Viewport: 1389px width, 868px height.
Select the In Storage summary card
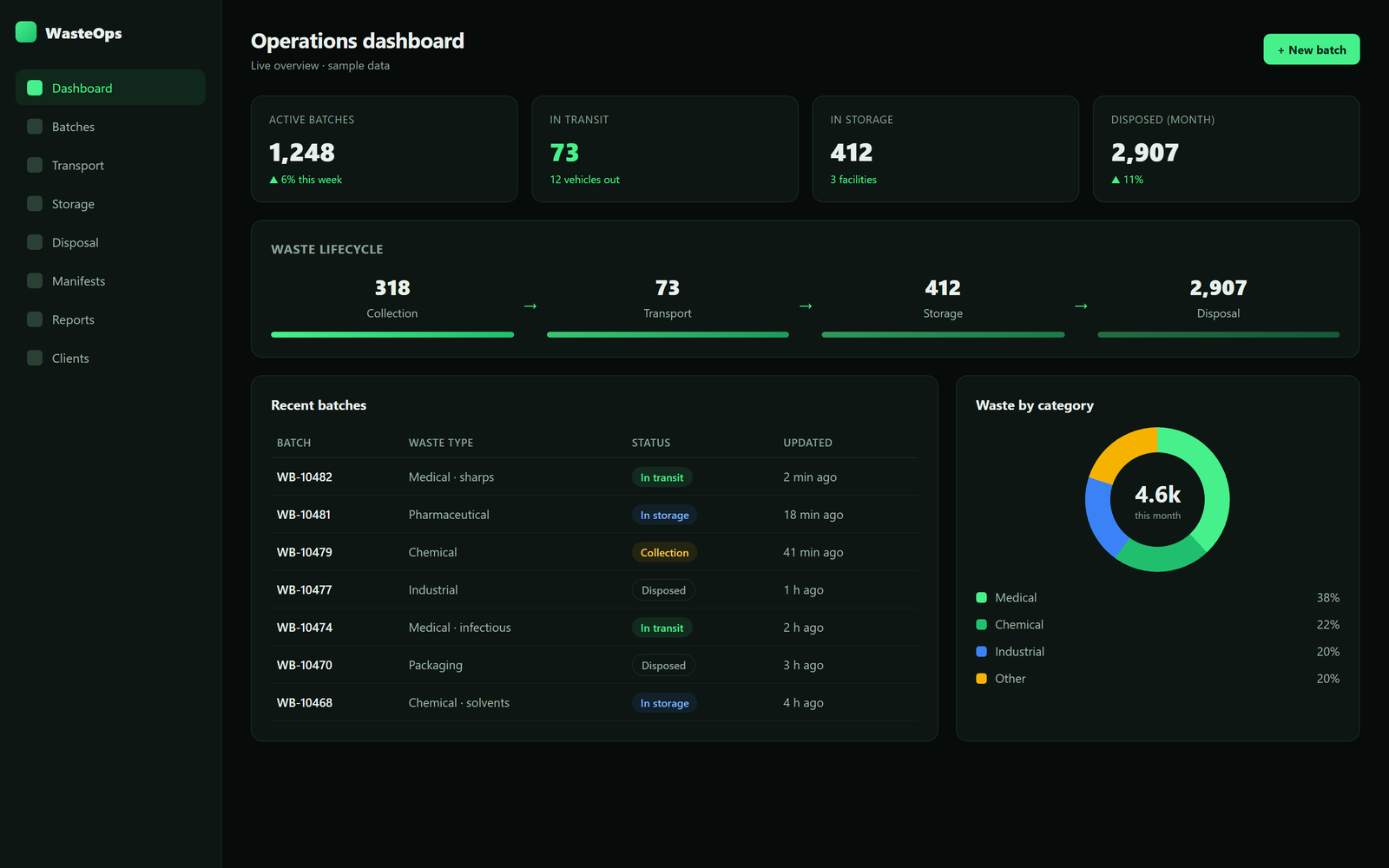945,148
